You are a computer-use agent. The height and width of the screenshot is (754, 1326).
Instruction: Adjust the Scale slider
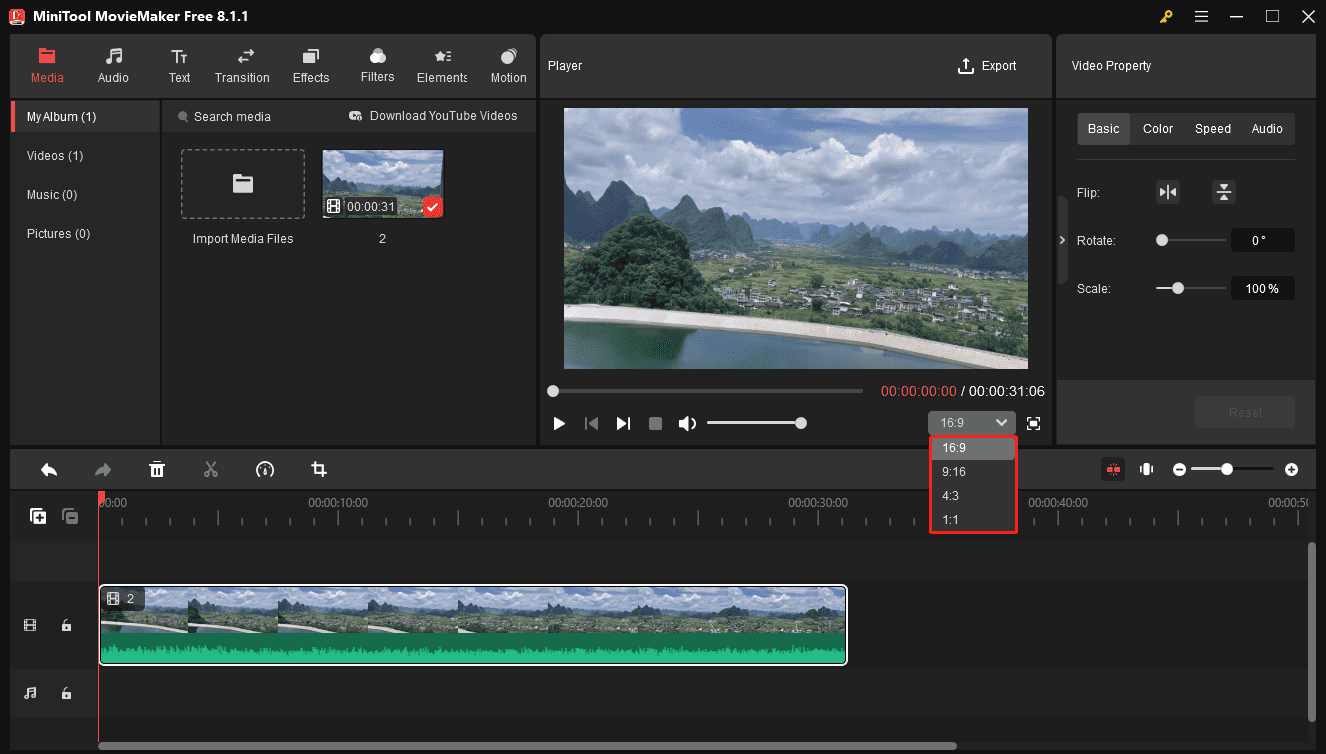coord(1190,288)
